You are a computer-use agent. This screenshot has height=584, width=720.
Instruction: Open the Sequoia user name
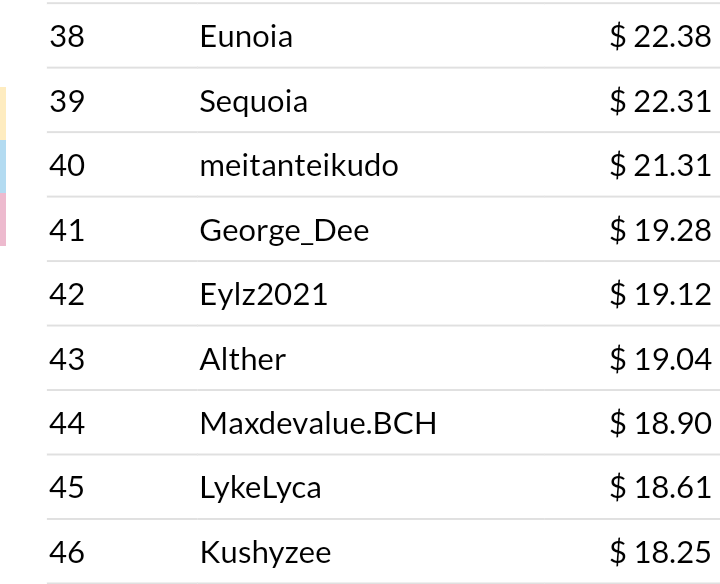[253, 102]
